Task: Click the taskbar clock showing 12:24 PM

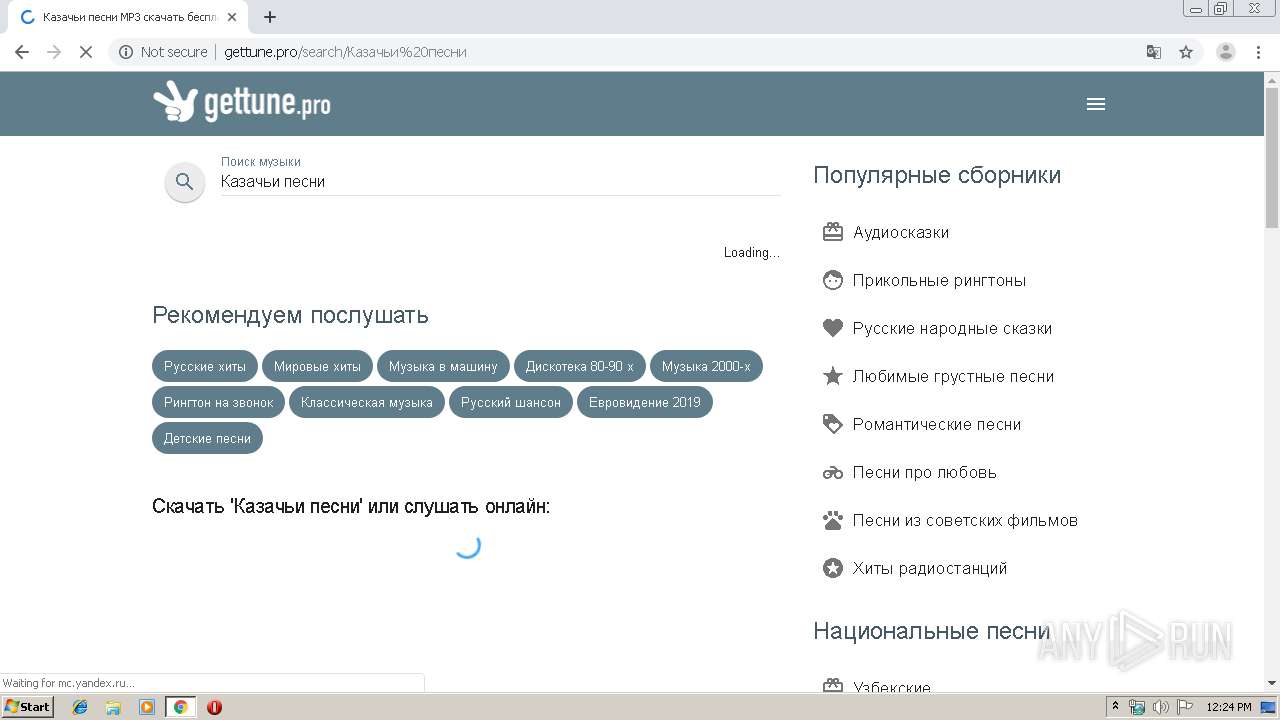Action: [x=1229, y=707]
